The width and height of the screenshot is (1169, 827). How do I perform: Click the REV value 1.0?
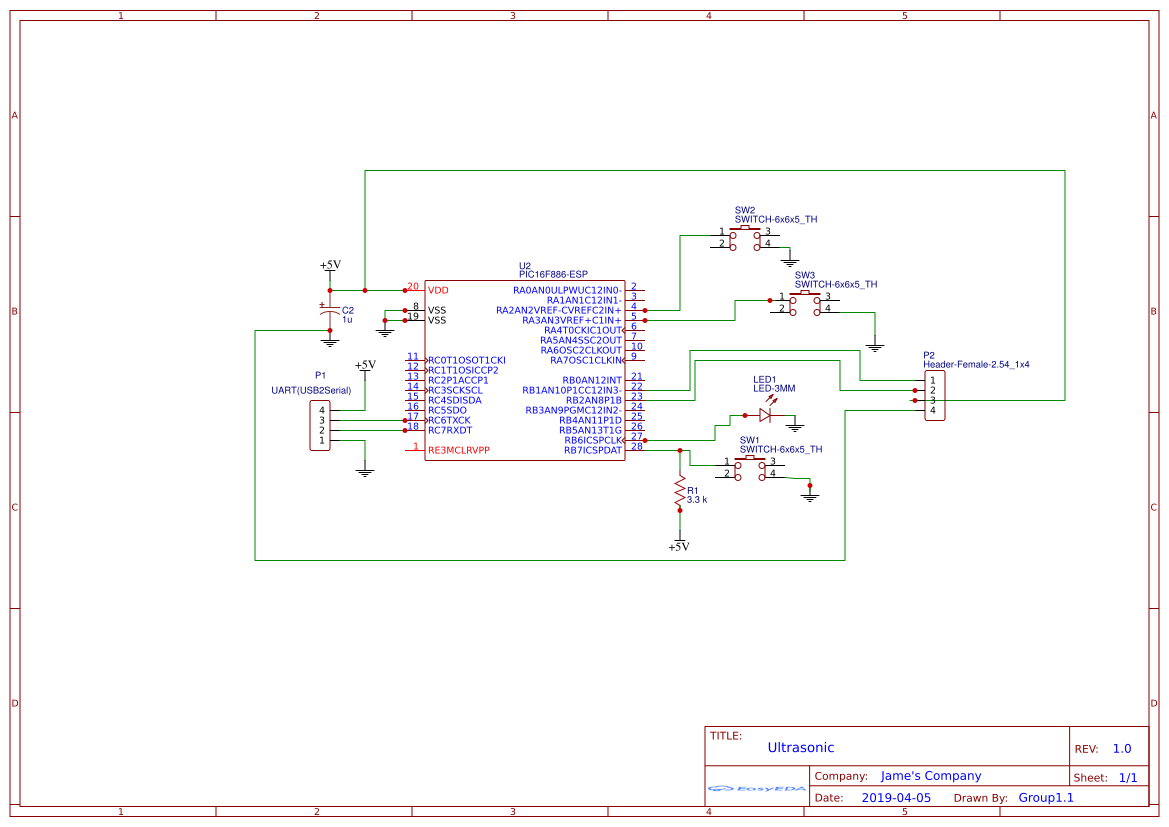(1121, 748)
